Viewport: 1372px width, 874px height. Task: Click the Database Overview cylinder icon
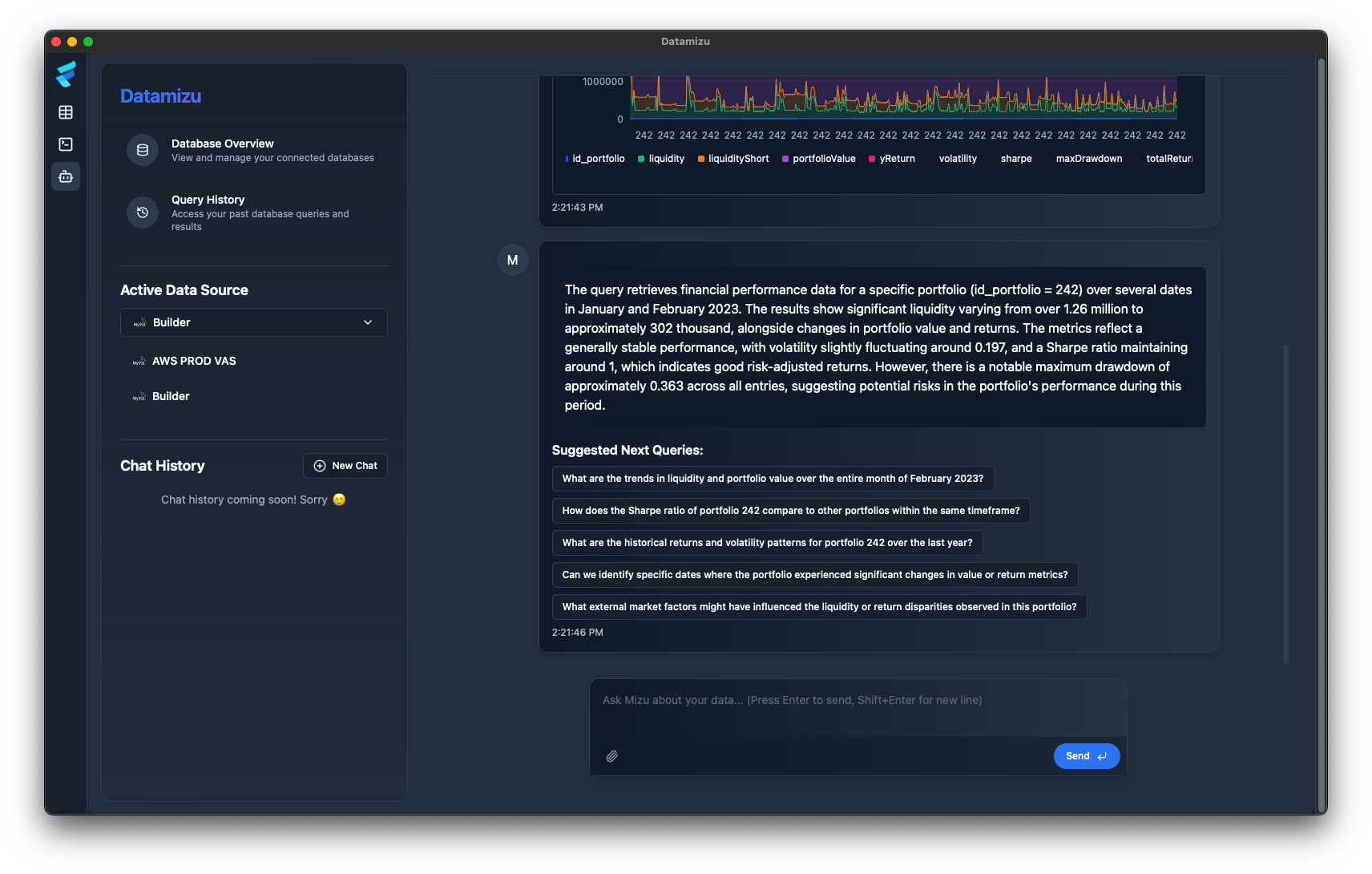(x=143, y=150)
